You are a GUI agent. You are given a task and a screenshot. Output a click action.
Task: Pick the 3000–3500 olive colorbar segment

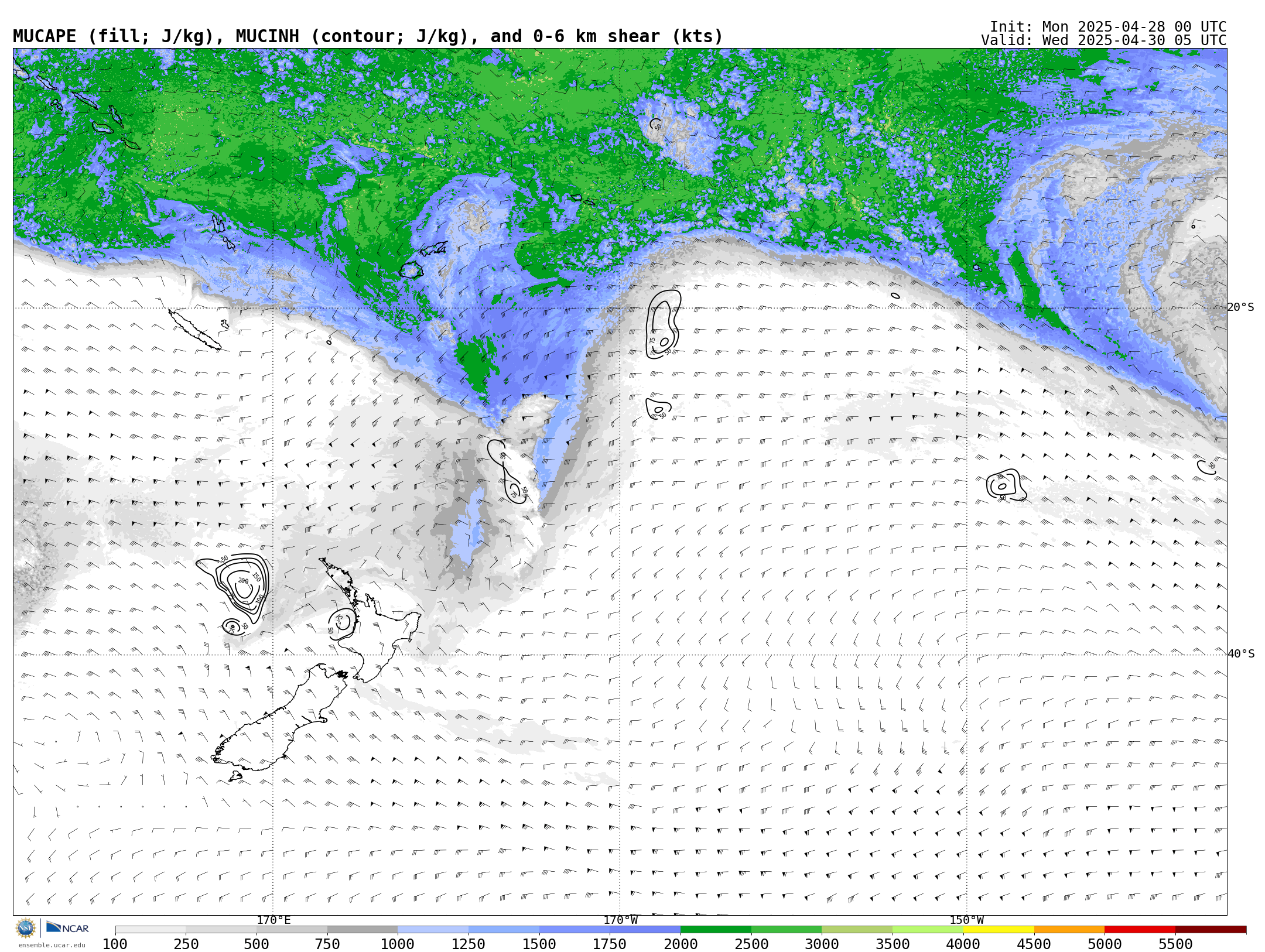pos(857,930)
